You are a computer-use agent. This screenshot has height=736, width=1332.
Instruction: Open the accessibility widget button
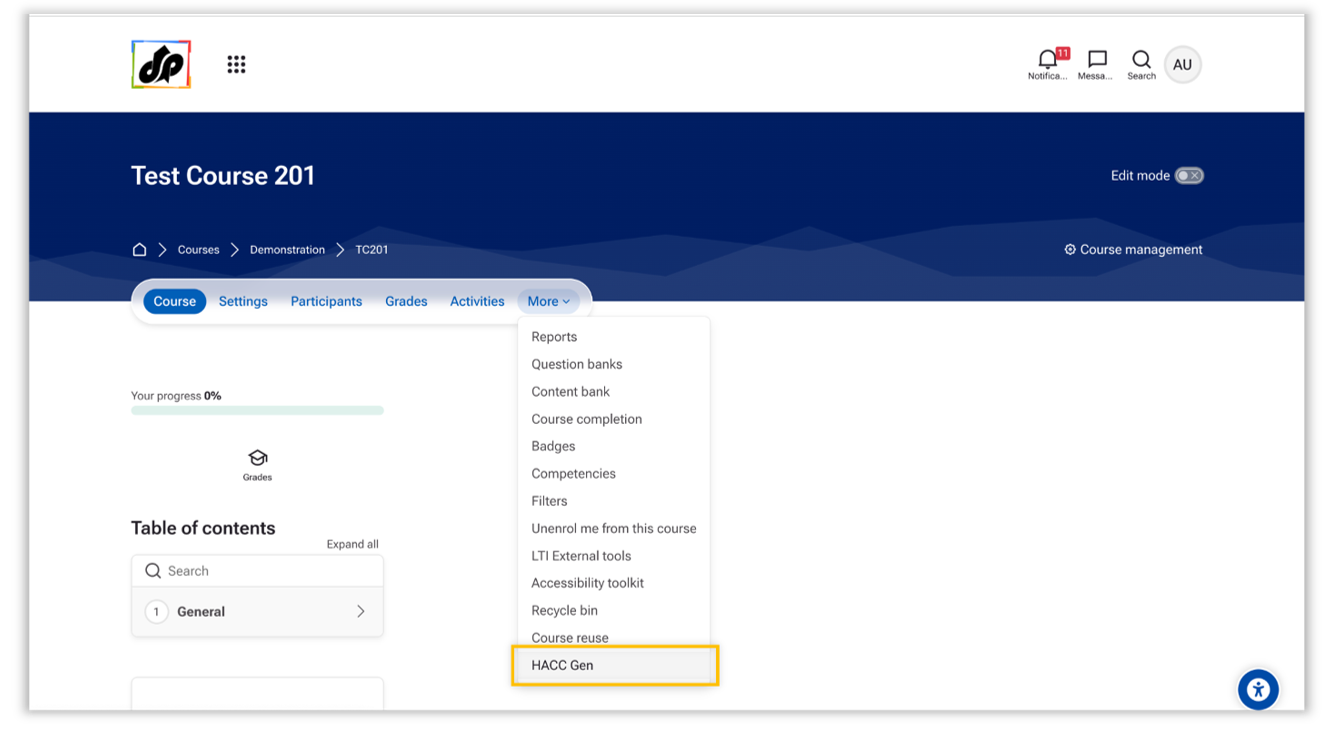[x=1258, y=689]
